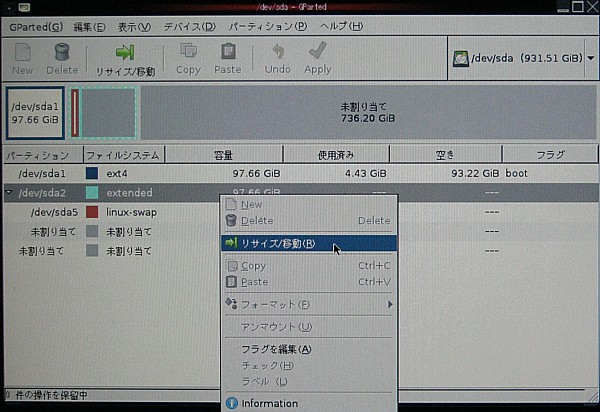Click the リサイズ/移動 toolbar icon
The width and height of the screenshot is (600, 412).
[x=125, y=52]
